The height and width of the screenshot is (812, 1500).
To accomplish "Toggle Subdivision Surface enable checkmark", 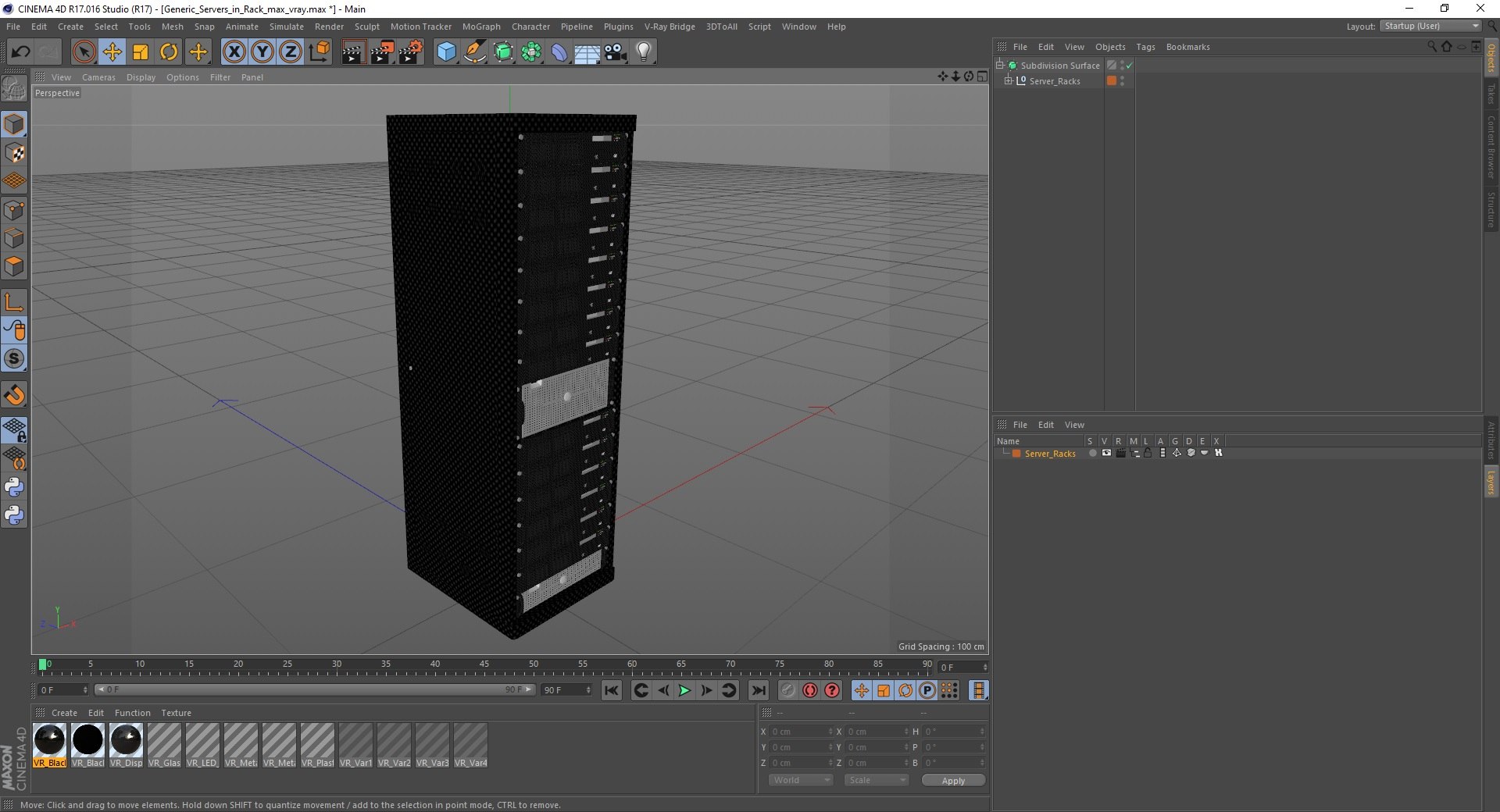I will pos(1130,66).
